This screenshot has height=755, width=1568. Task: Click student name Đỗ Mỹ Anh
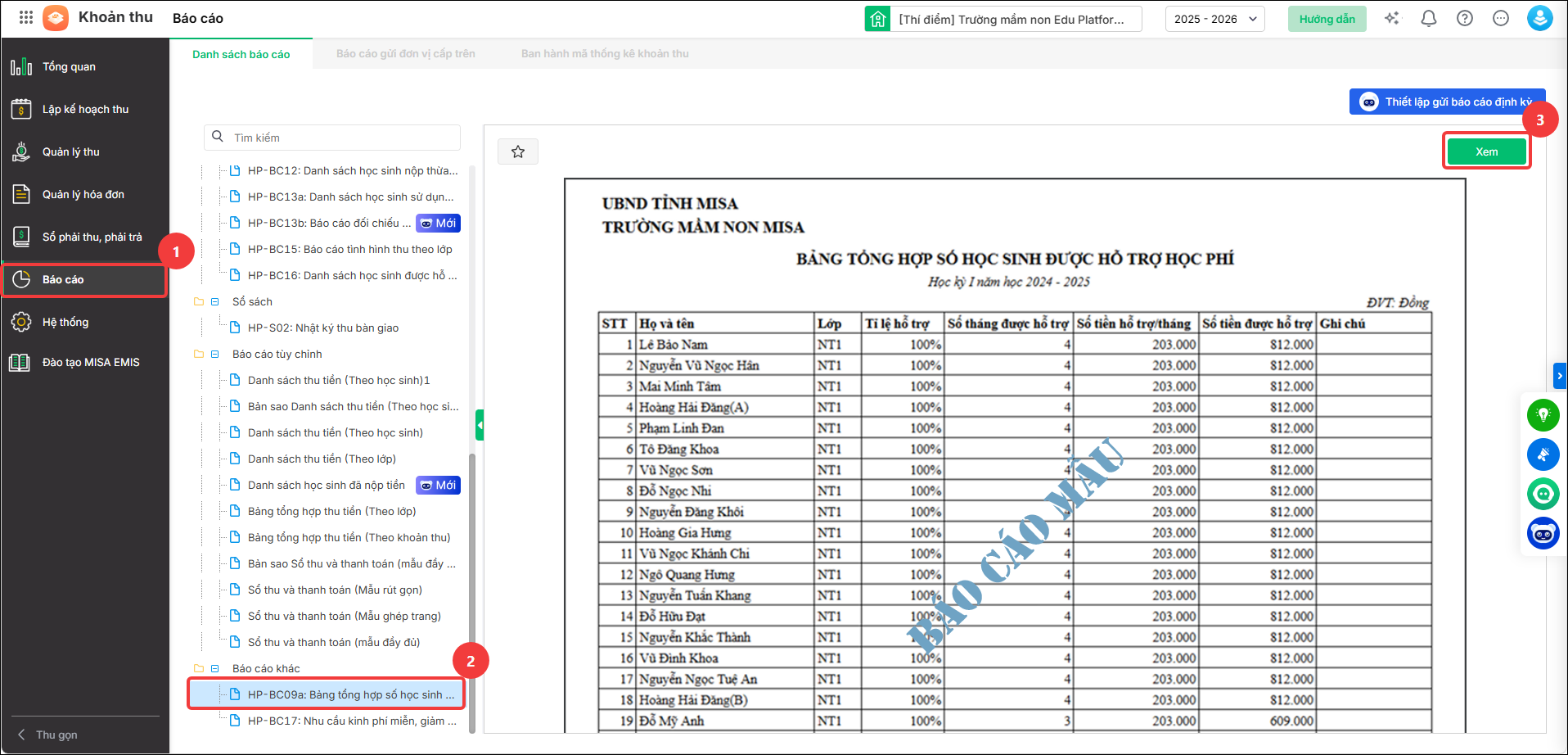click(x=672, y=721)
